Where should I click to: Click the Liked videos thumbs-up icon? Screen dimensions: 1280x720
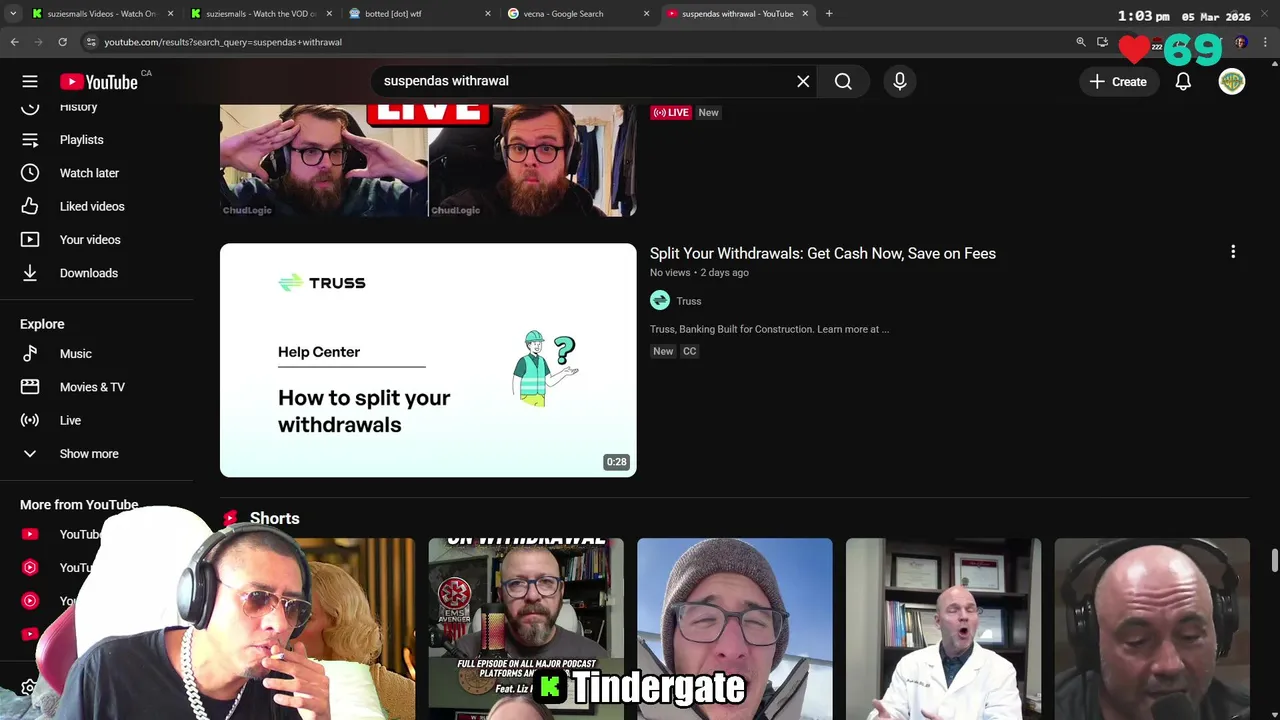(30, 206)
